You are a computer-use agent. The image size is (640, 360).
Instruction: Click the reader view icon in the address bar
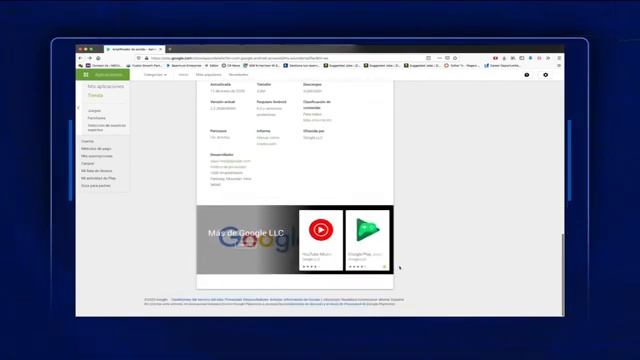tap(428, 58)
